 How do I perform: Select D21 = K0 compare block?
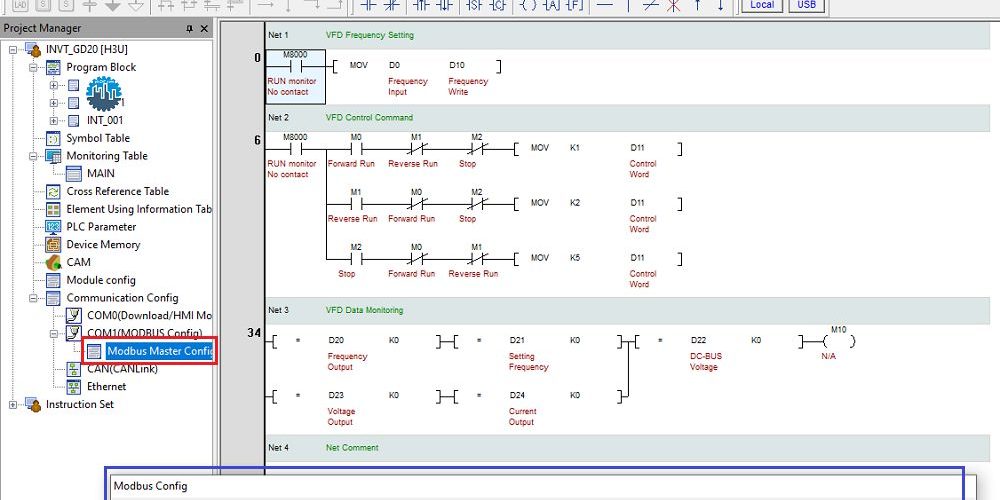(538, 341)
